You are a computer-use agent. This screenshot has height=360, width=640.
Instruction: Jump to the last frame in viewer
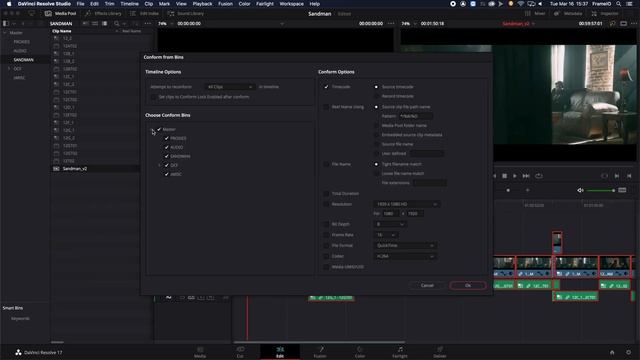526,176
